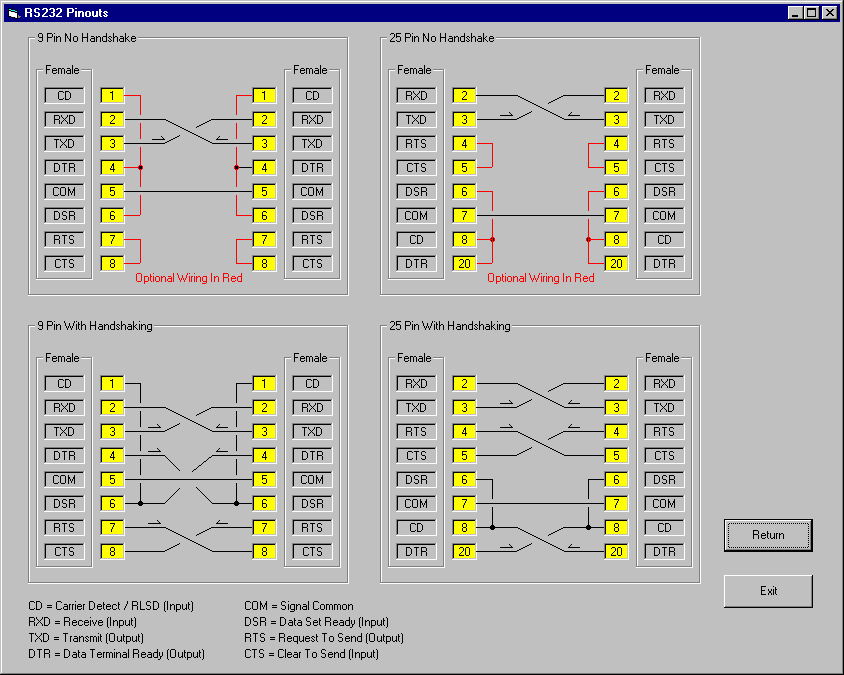The image size is (844, 675).
Task: Close the RS232 Pinouts window
Action: click(829, 13)
